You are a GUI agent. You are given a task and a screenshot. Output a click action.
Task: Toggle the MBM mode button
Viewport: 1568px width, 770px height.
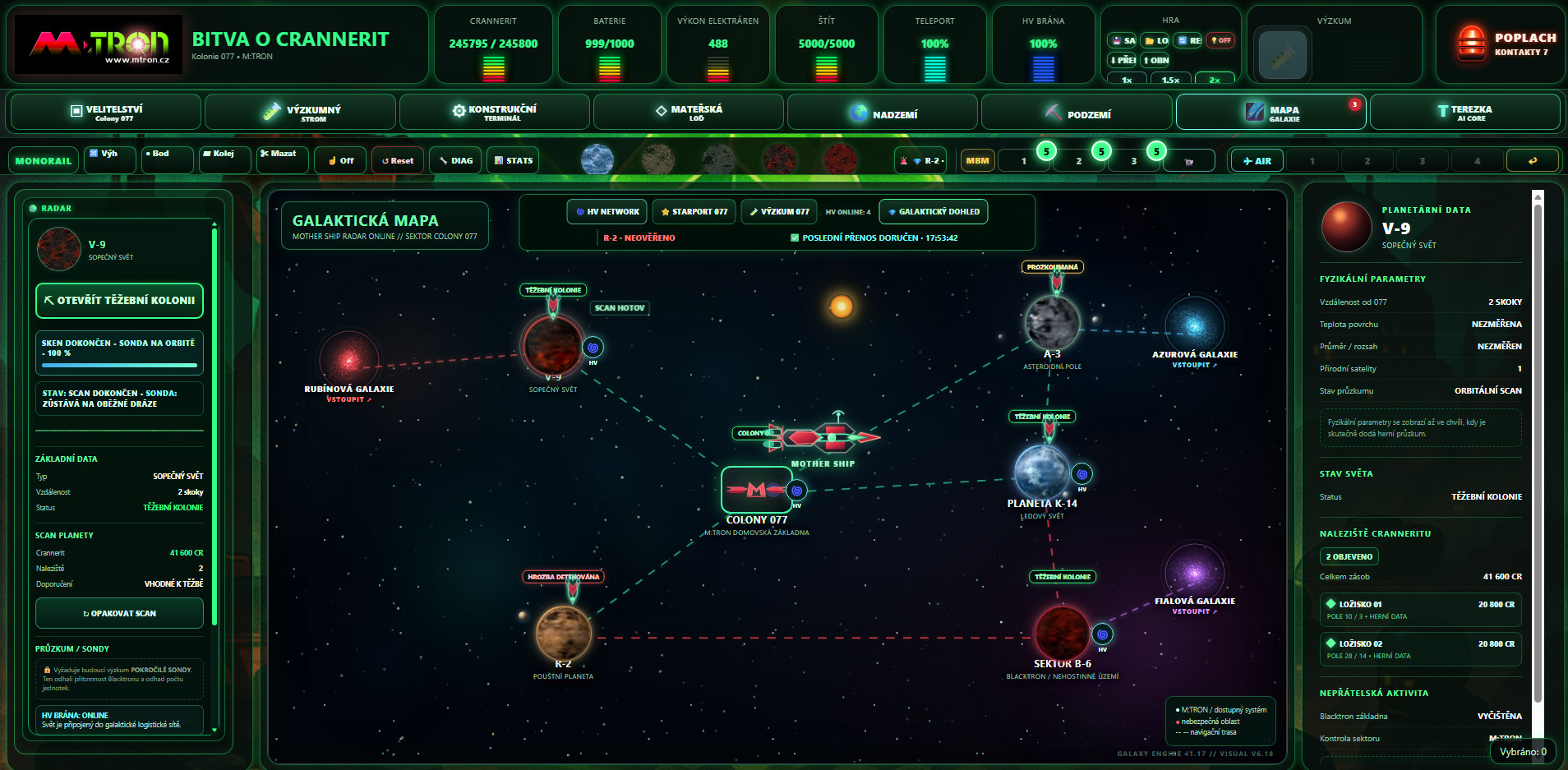pyautogui.click(x=977, y=161)
